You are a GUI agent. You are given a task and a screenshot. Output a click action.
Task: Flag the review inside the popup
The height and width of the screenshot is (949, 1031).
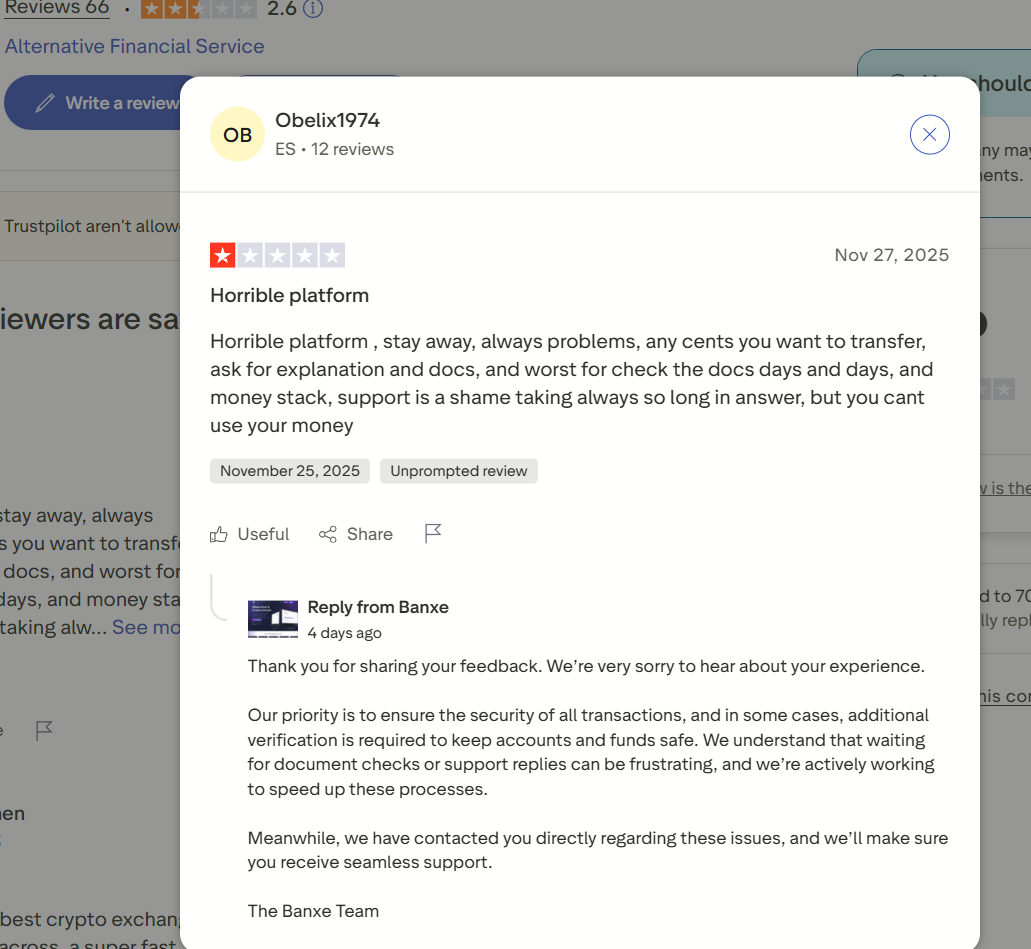click(x=433, y=533)
